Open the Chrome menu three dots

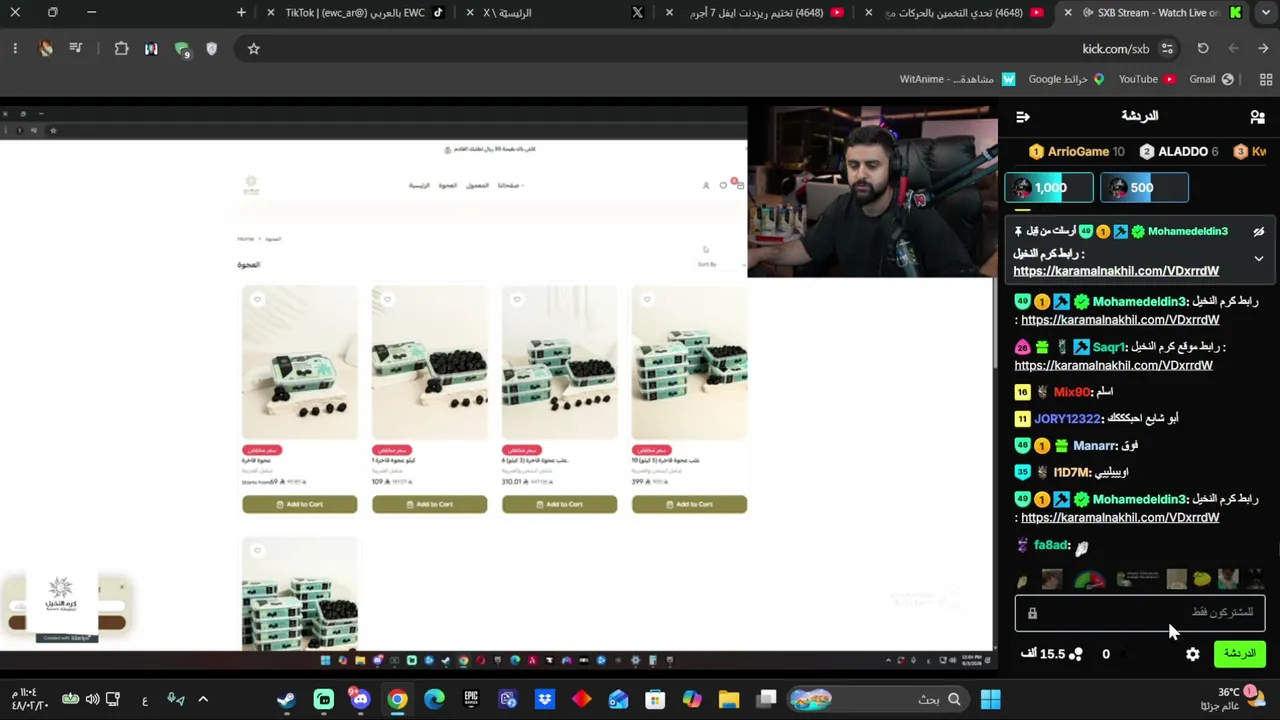click(x=14, y=49)
